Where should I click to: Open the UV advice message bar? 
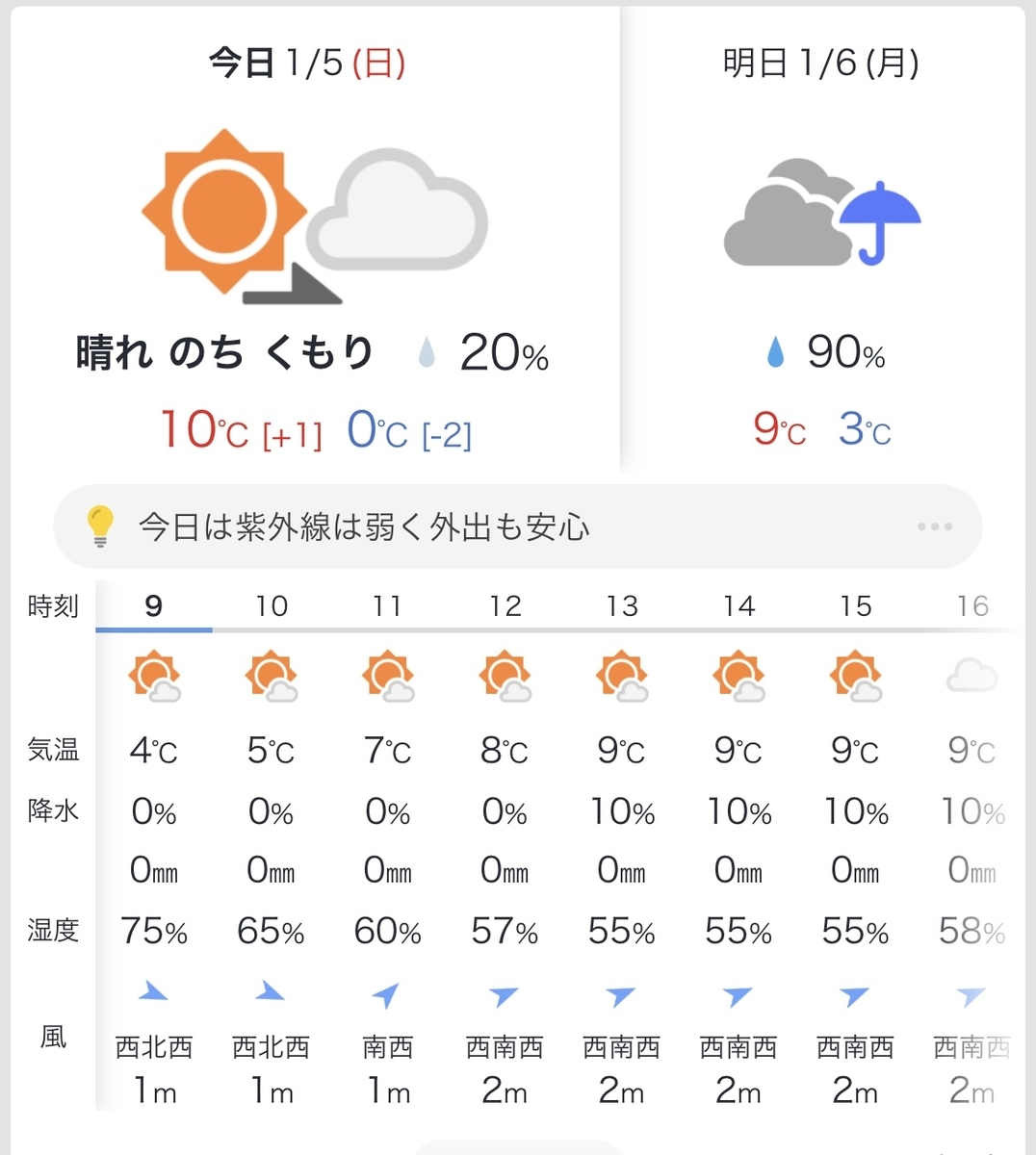(x=518, y=526)
